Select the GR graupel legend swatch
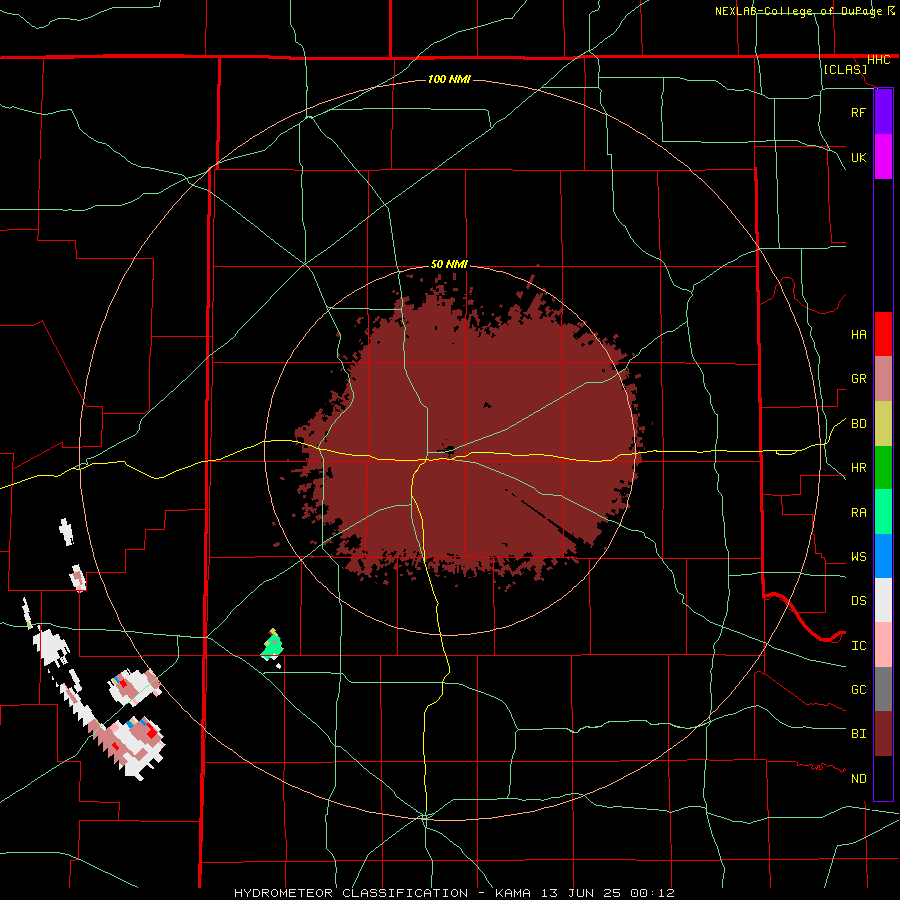The width and height of the screenshot is (900, 900). [x=883, y=379]
